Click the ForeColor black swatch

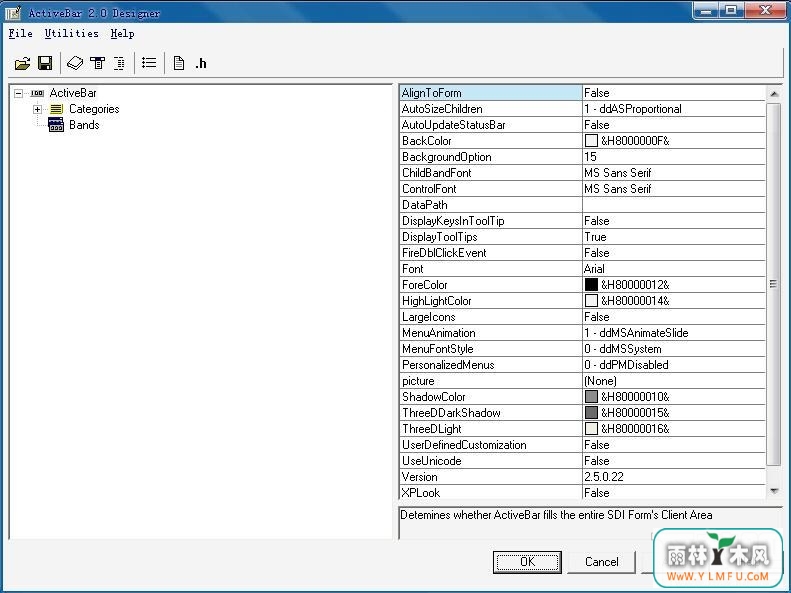coord(591,284)
